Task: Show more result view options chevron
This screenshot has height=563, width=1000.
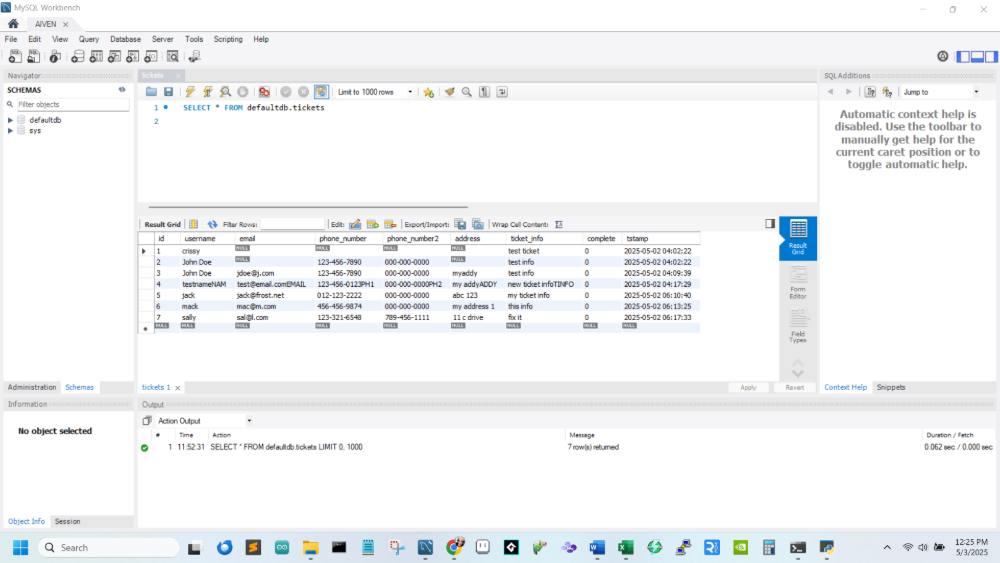Action: coord(798,374)
